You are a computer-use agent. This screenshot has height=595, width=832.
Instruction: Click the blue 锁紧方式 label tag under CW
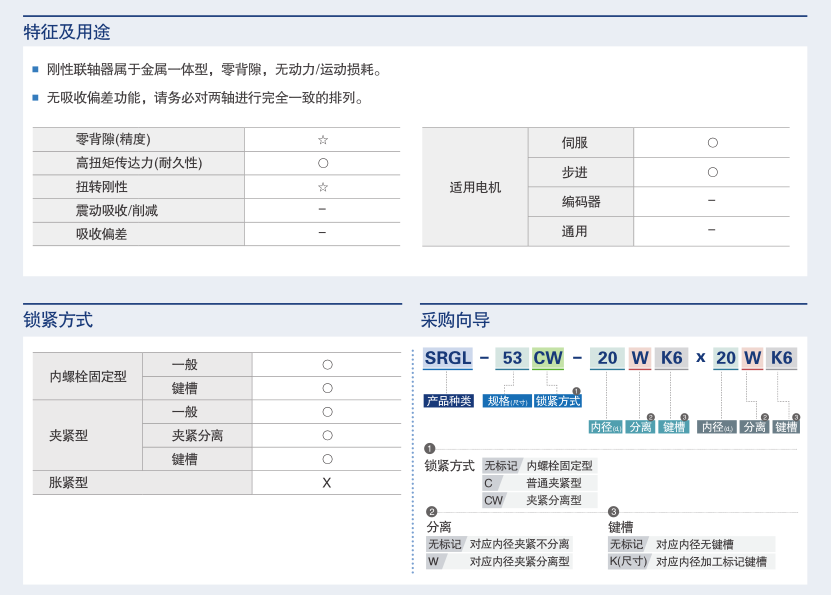[x=558, y=401]
